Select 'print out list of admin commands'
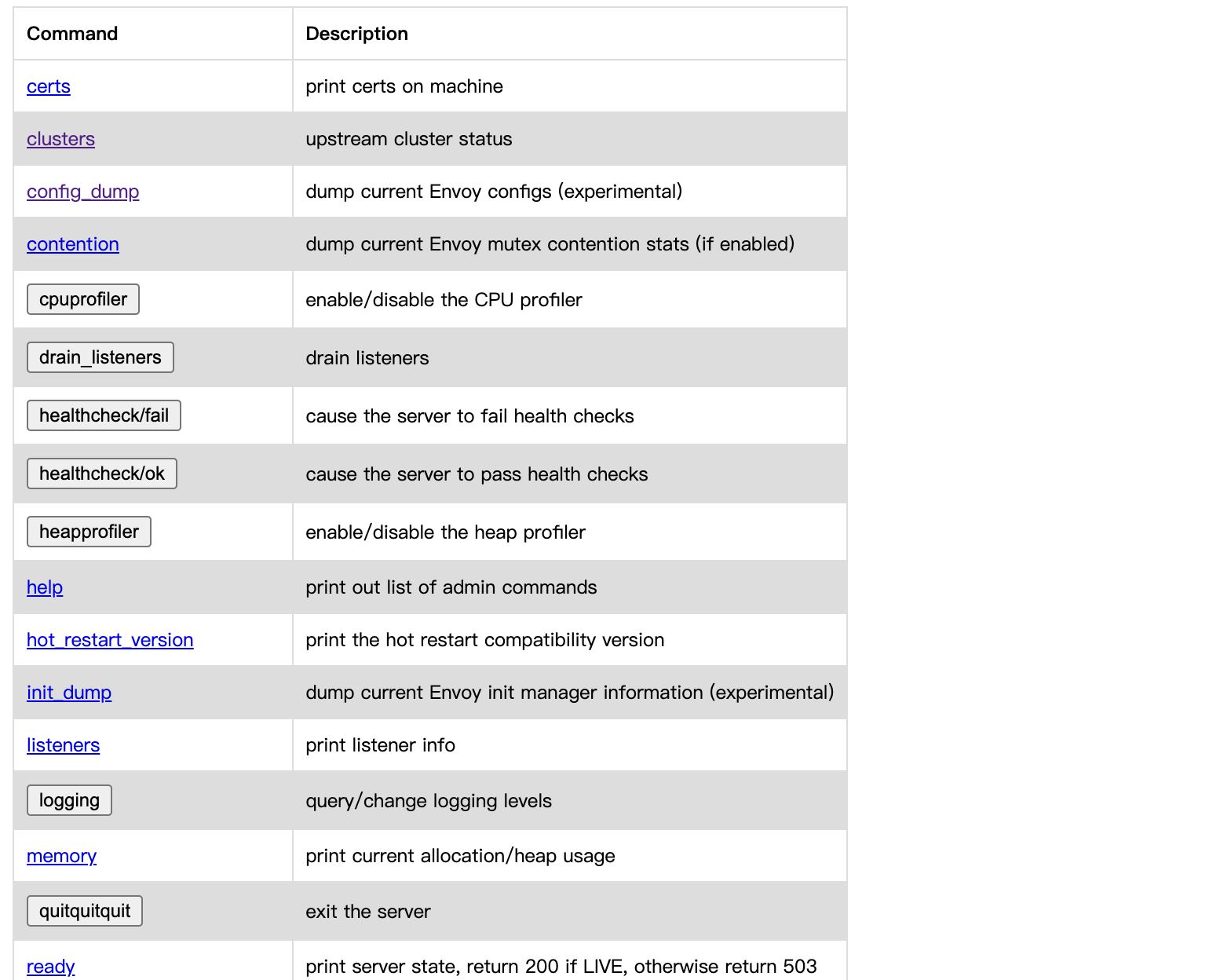 point(451,587)
